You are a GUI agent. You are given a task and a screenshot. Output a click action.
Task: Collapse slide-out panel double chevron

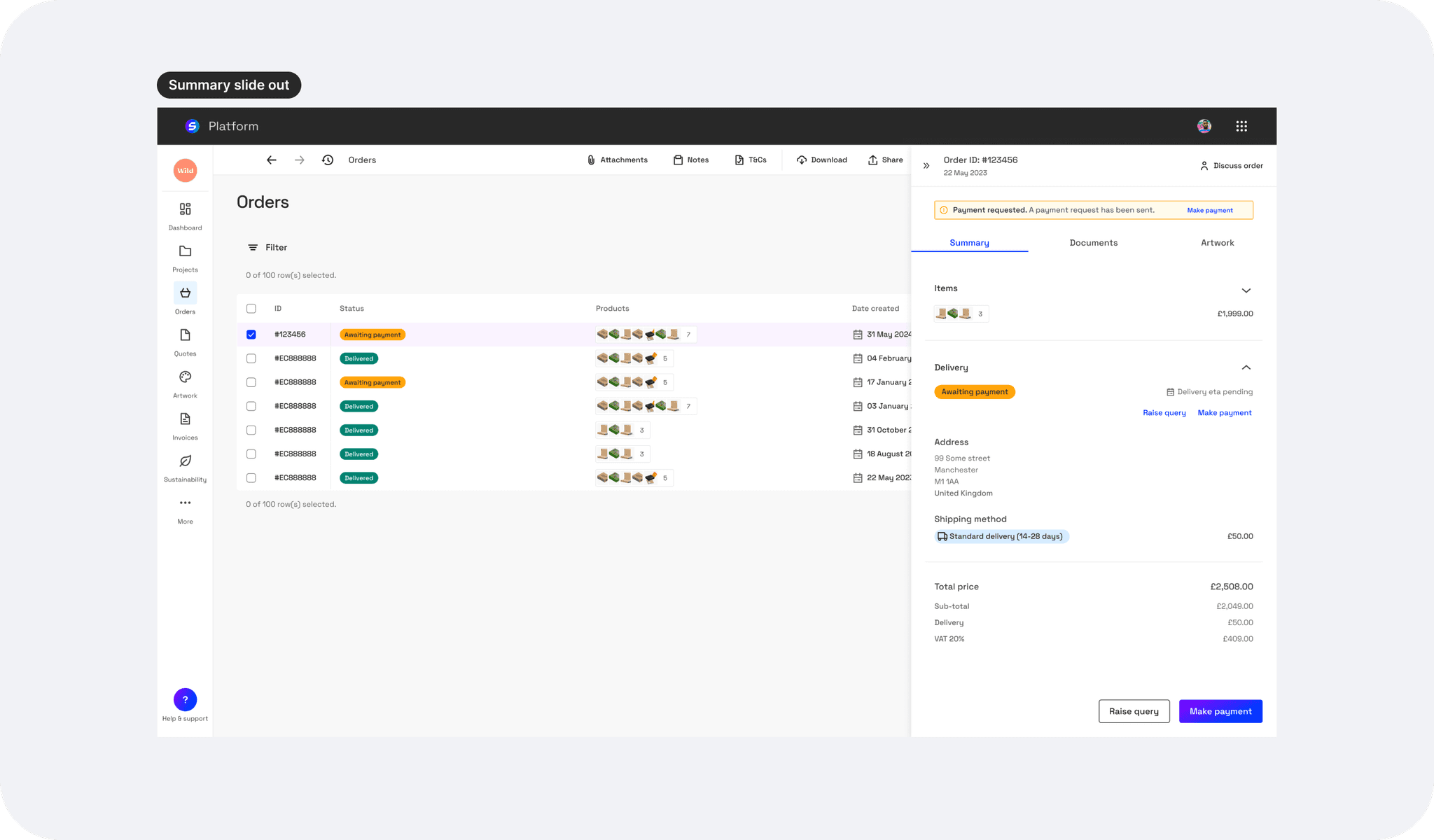(926, 166)
